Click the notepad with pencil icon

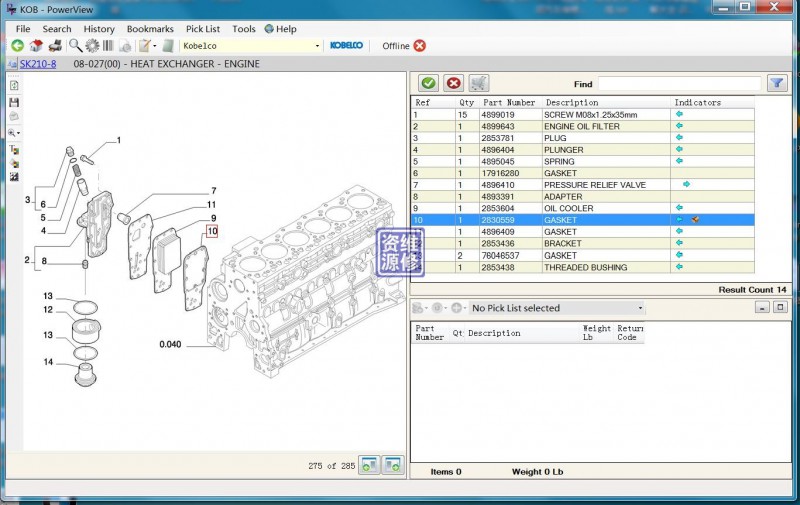[145, 46]
